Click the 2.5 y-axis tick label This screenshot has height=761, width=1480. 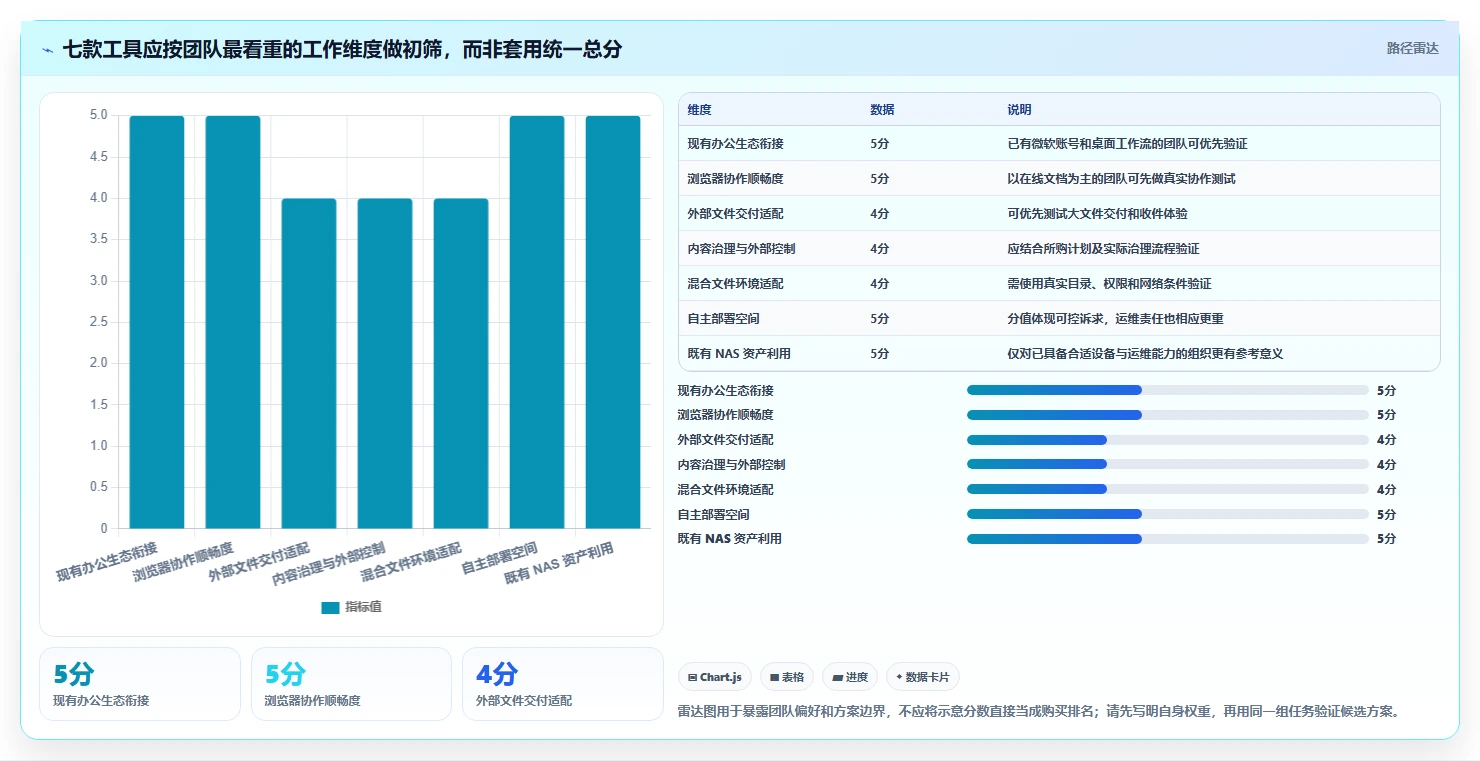pyautogui.click(x=98, y=322)
